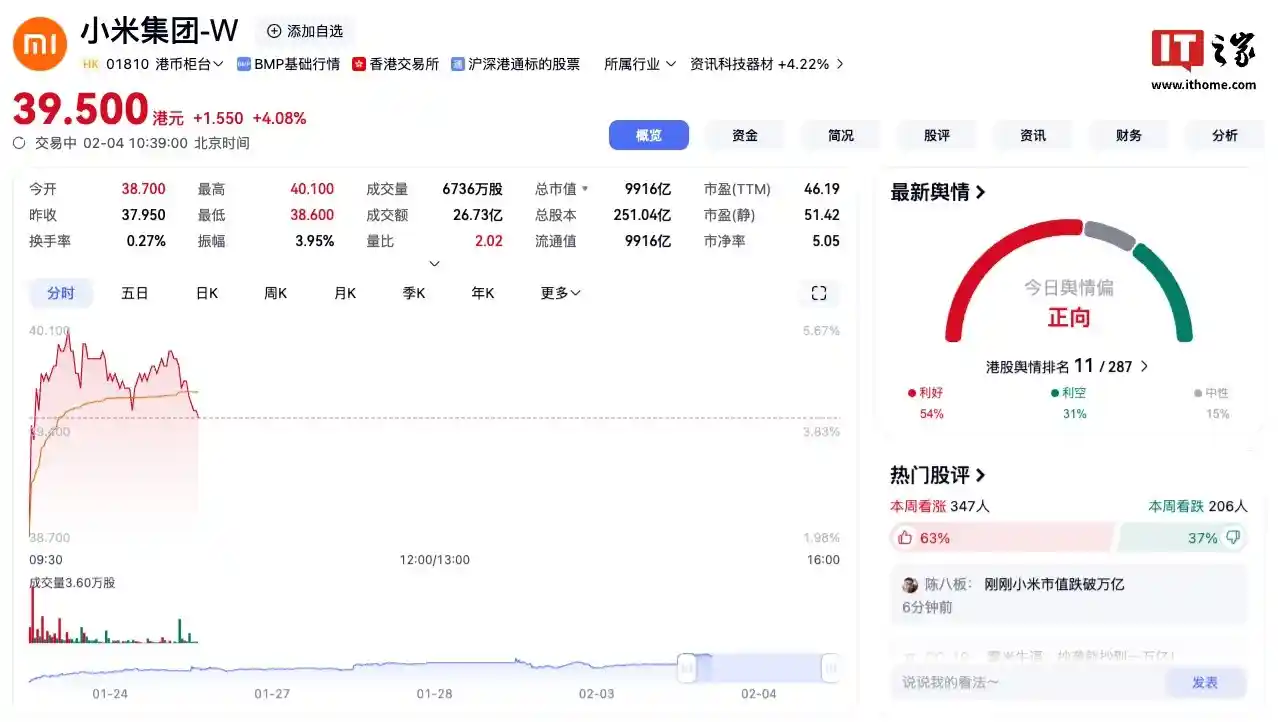Image resolution: width=1278 pixels, height=722 pixels.
Task: Select the 日K chart period
Action: (207, 293)
